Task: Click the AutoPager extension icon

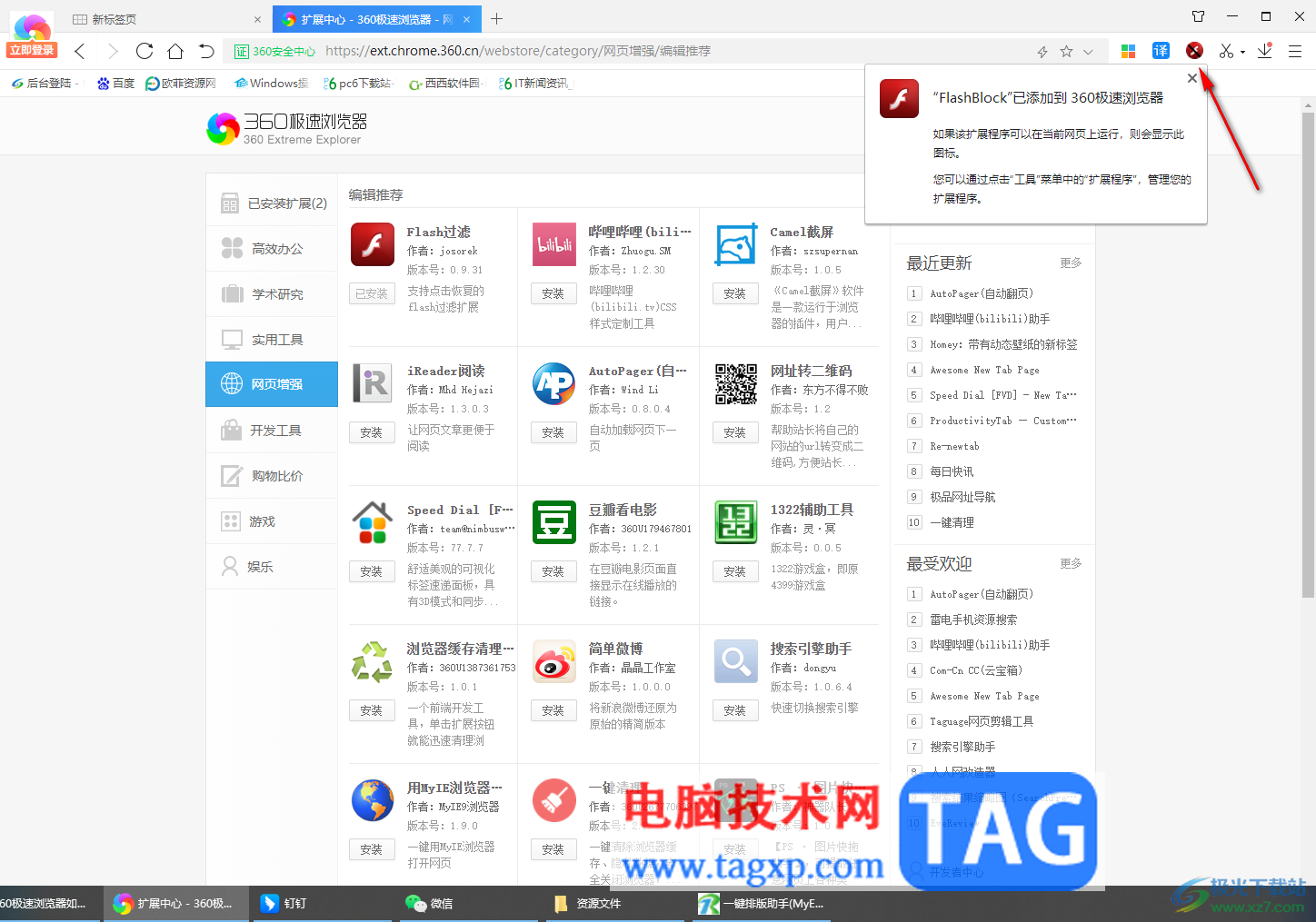Action: click(554, 383)
